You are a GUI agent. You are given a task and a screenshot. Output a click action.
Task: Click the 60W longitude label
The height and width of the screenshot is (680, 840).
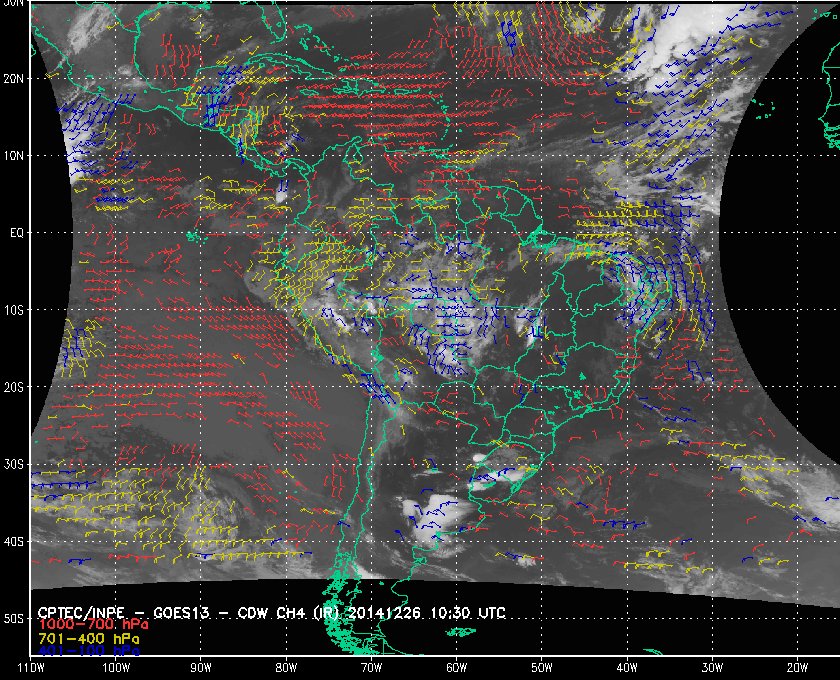coord(456,668)
